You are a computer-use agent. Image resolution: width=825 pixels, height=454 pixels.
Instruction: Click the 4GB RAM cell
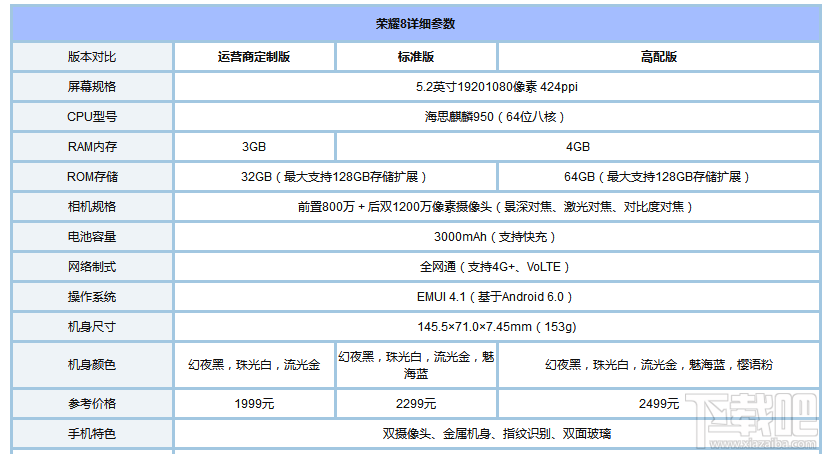pos(578,147)
